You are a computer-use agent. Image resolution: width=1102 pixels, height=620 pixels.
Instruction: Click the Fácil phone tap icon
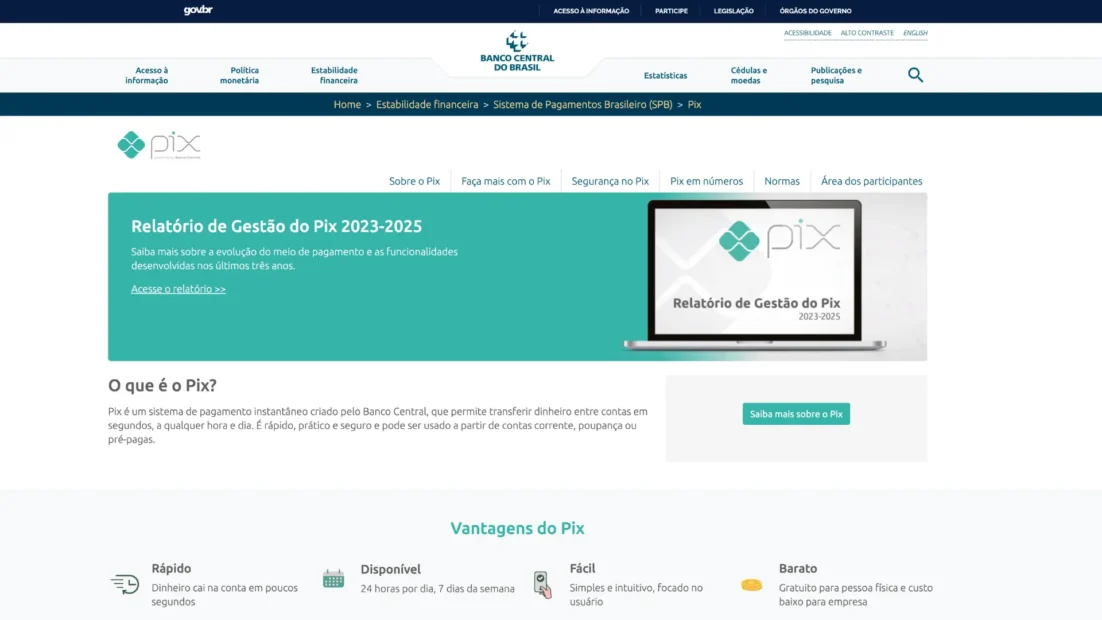tap(542, 584)
